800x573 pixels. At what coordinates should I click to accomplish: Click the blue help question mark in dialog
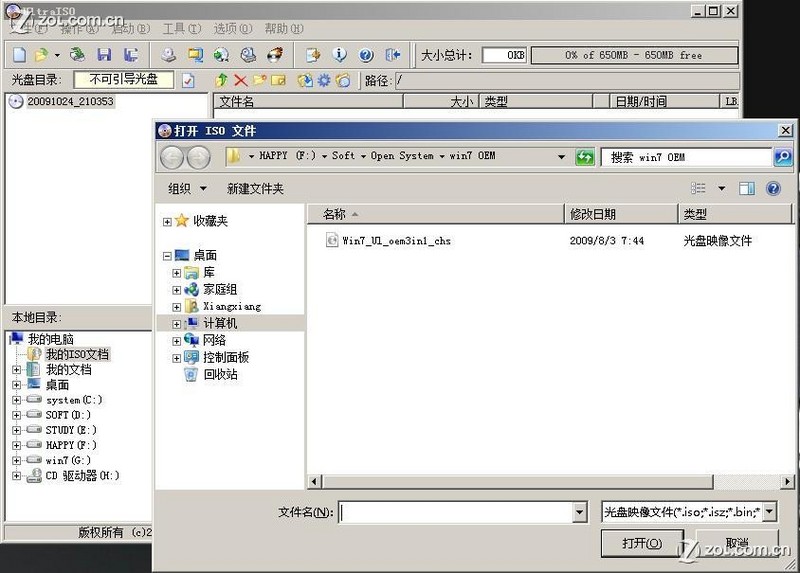coord(773,188)
